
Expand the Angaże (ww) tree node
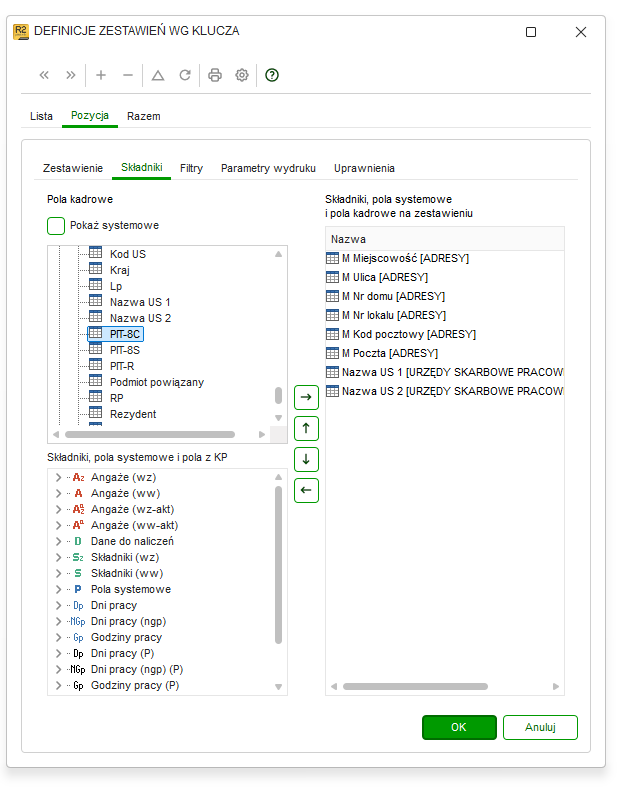[x=59, y=493]
